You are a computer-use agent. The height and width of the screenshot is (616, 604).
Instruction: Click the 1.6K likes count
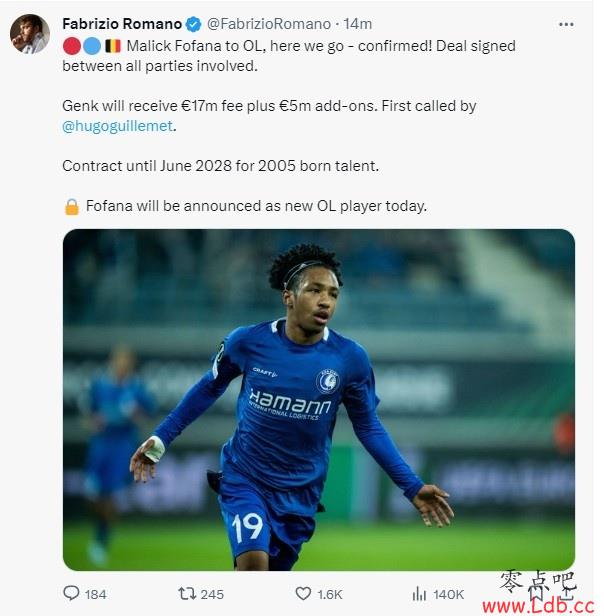click(330, 594)
